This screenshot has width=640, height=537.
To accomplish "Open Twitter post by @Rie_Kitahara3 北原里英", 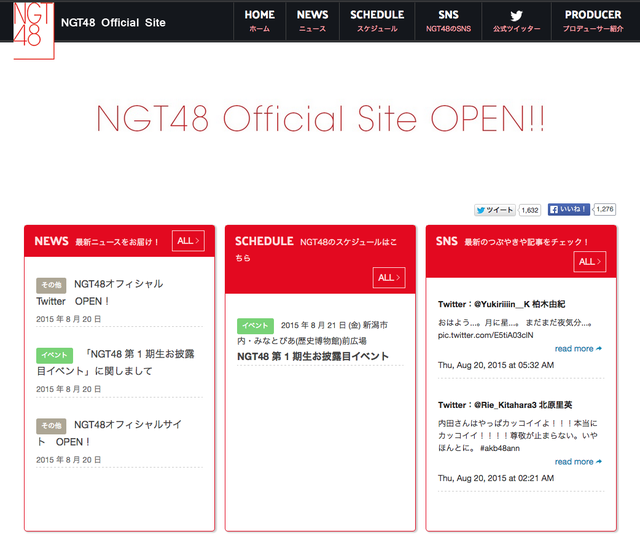I will tap(505, 405).
